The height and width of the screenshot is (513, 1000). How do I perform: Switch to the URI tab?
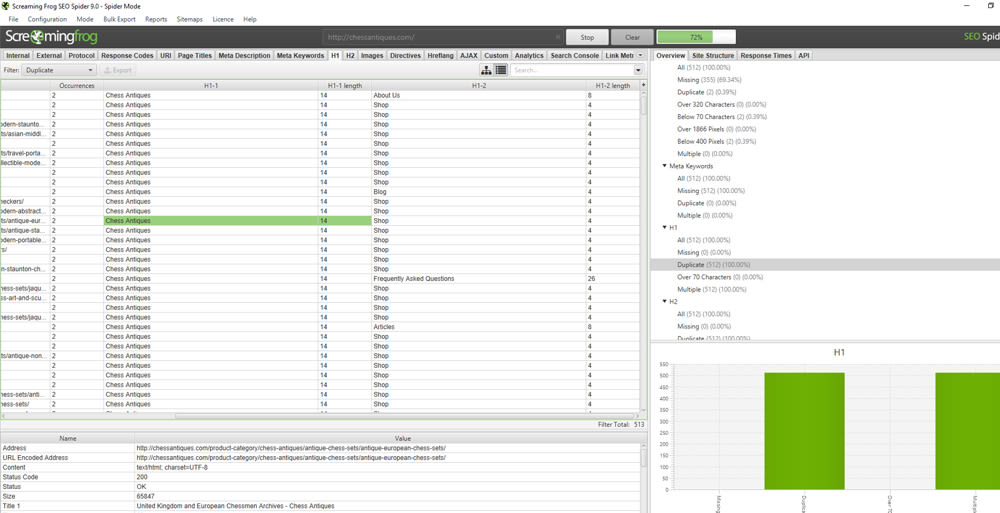(x=166, y=56)
